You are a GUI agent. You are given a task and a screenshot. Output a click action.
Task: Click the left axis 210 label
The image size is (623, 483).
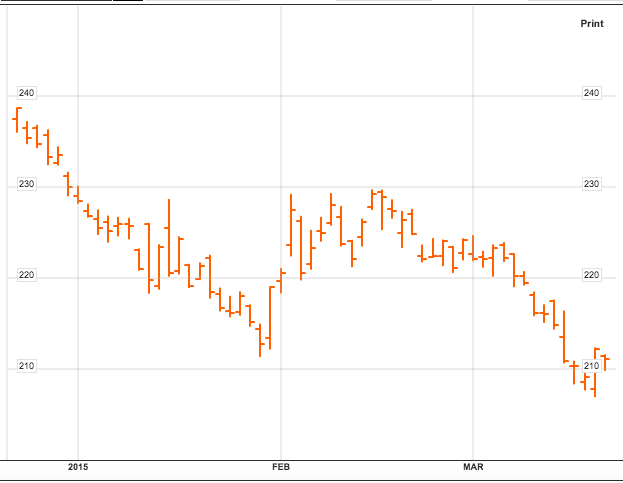[27, 367]
